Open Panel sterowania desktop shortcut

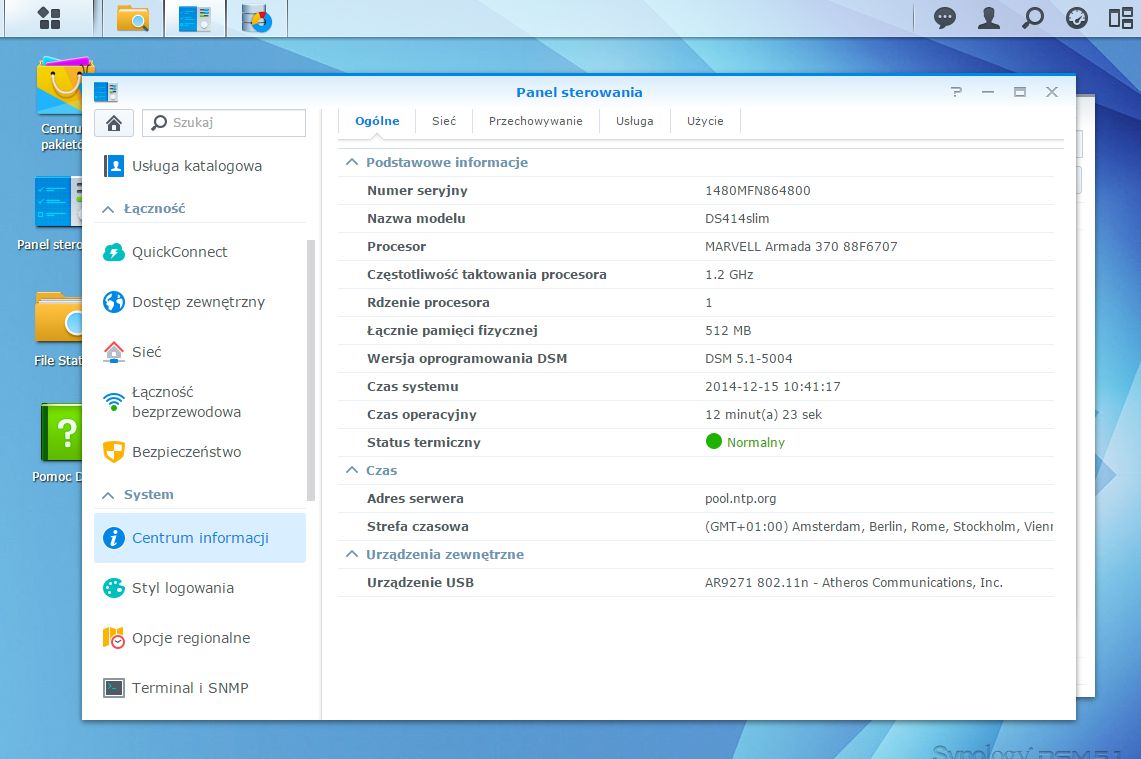click(51, 212)
